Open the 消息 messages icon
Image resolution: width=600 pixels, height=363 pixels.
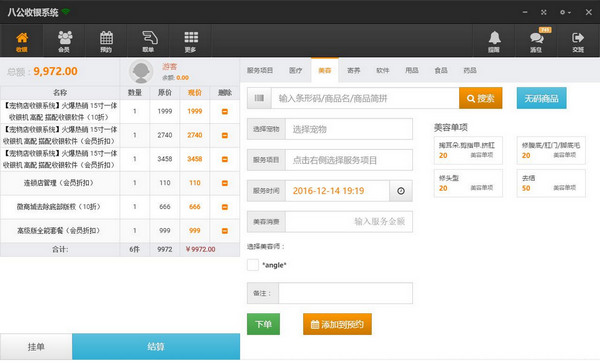click(536, 41)
